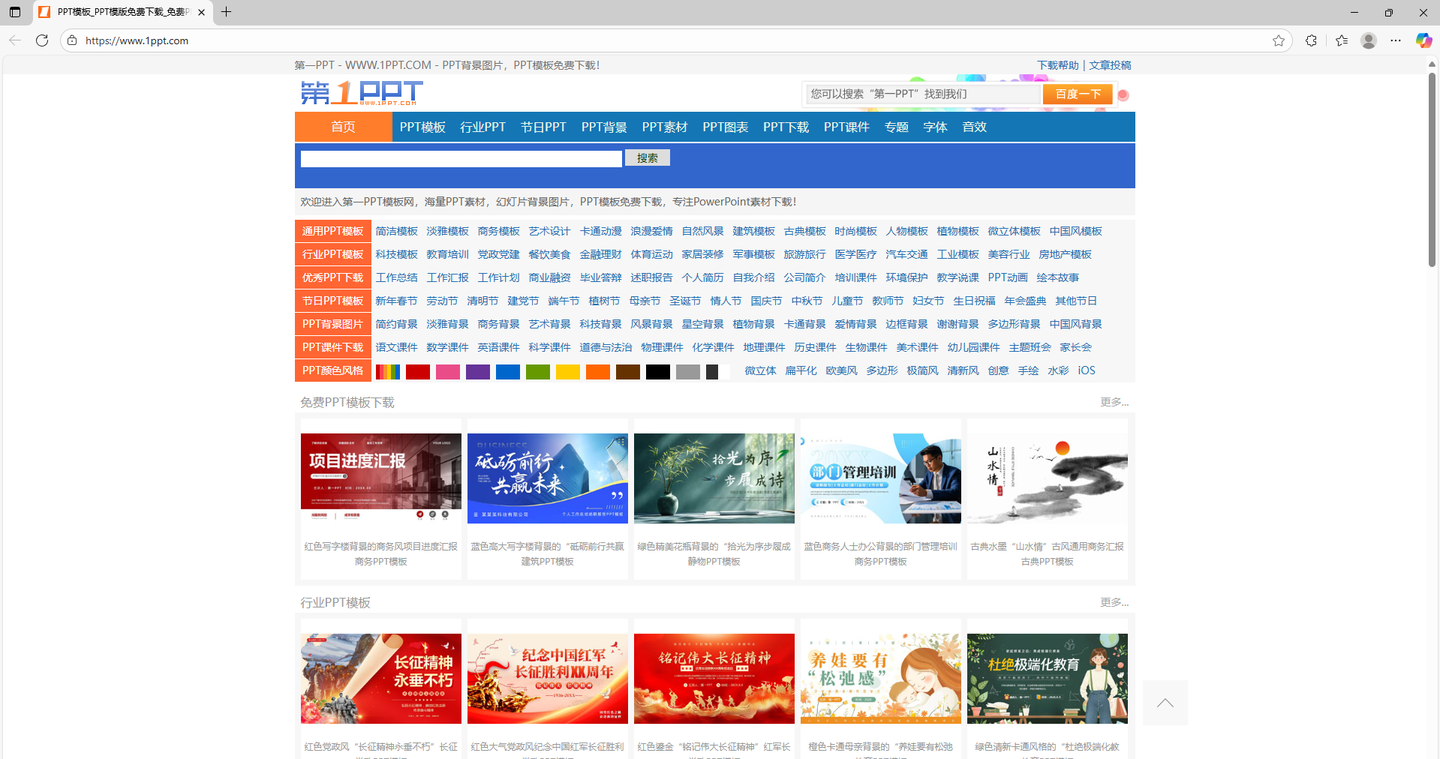
Task: Open the PPT课件 nav item
Action: coord(847,127)
